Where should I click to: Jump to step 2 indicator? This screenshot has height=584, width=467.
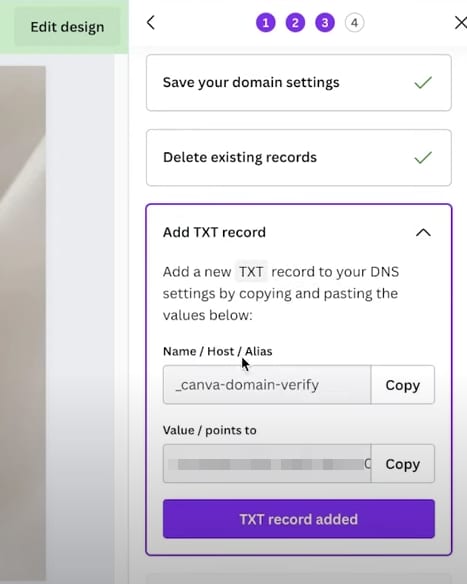(295, 23)
